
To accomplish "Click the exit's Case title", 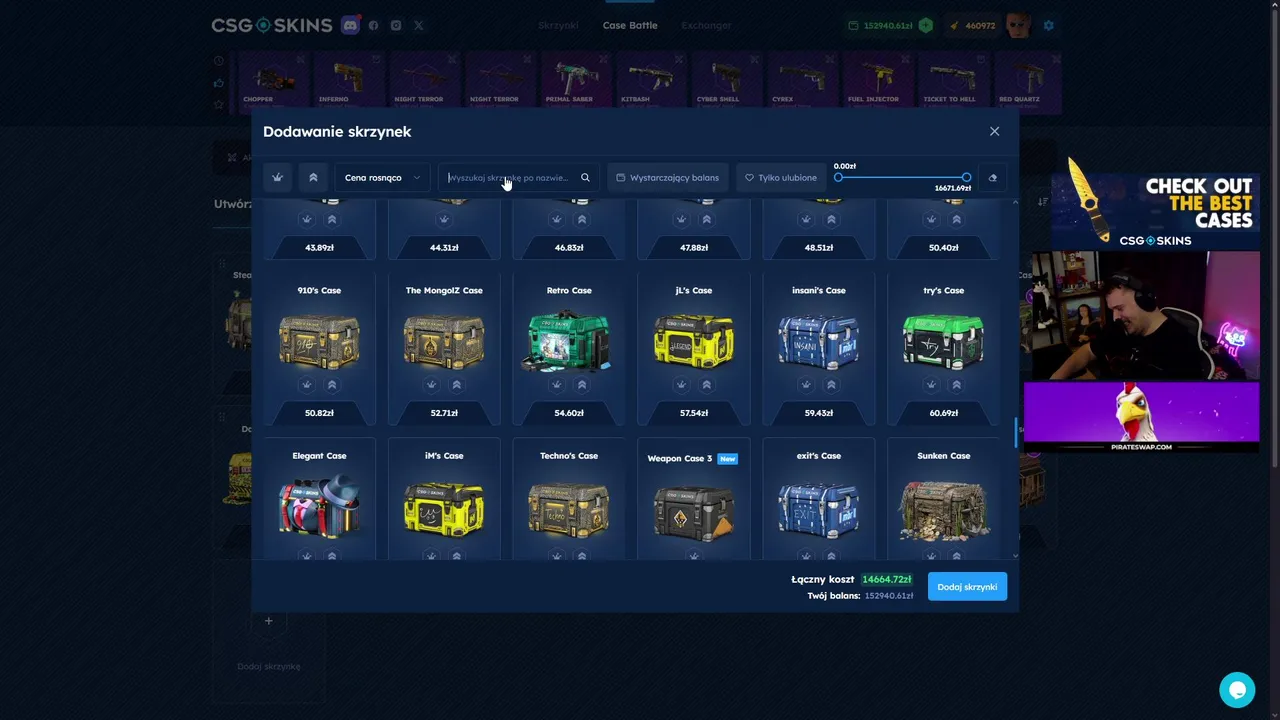I will (819, 456).
